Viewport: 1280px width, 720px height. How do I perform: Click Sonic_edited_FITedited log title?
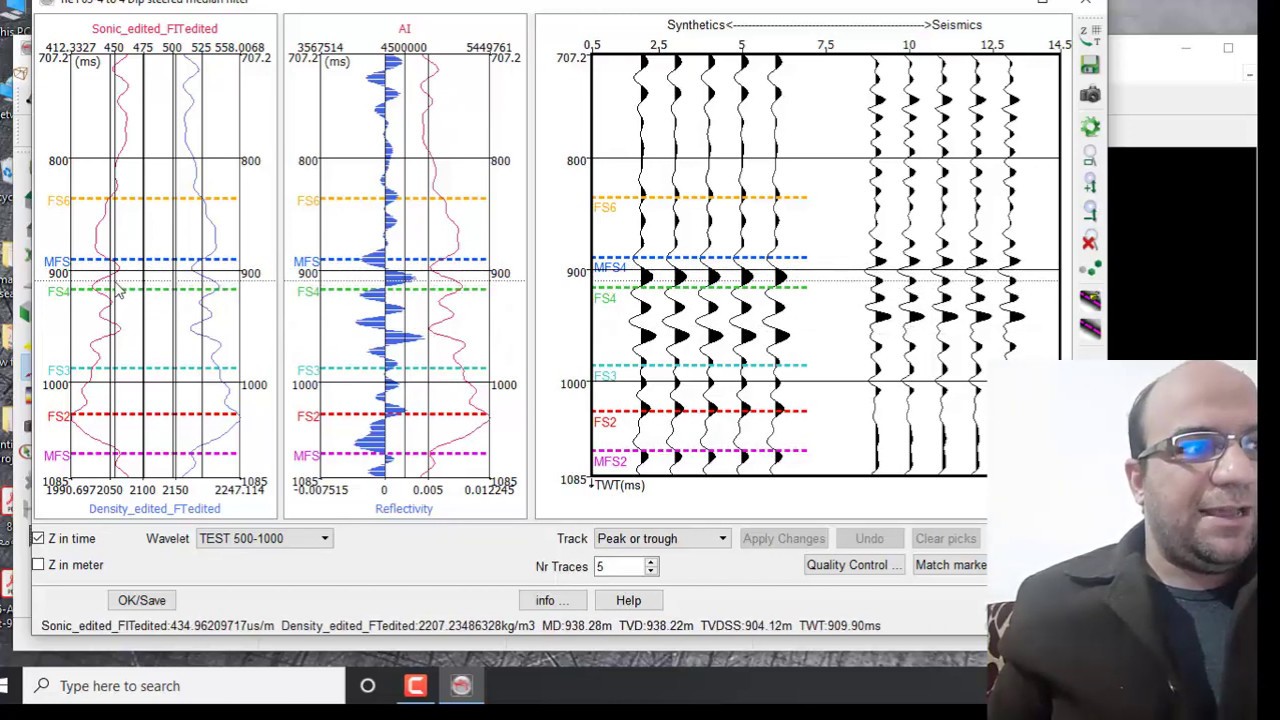click(x=154, y=29)
